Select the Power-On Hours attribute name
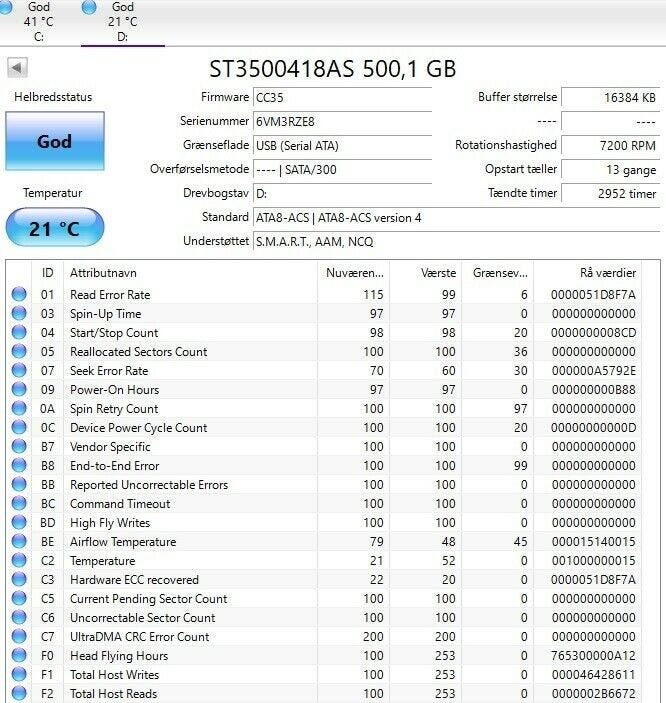The width and height of the screenshot is (666, 703). coord(114,390)
